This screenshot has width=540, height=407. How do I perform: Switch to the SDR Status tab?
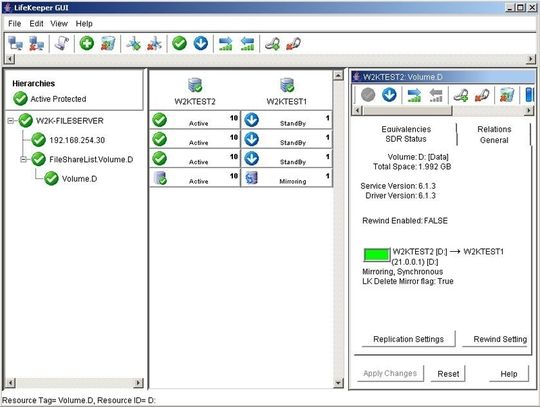pos(406,139)
